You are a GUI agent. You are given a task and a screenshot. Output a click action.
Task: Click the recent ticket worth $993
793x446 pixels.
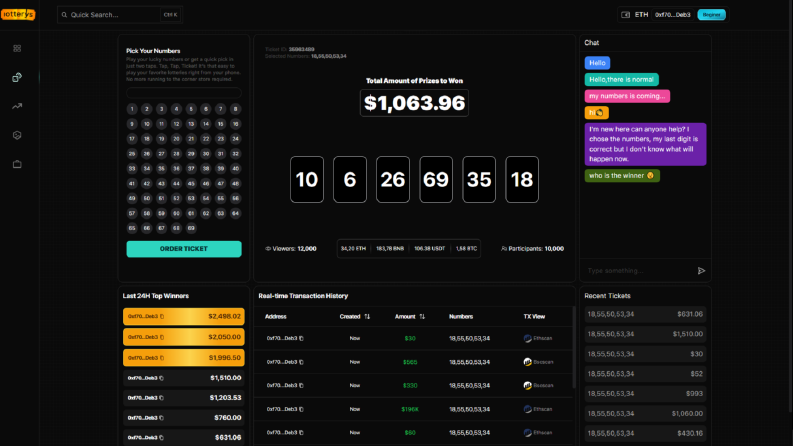click(x=645, y=394)
